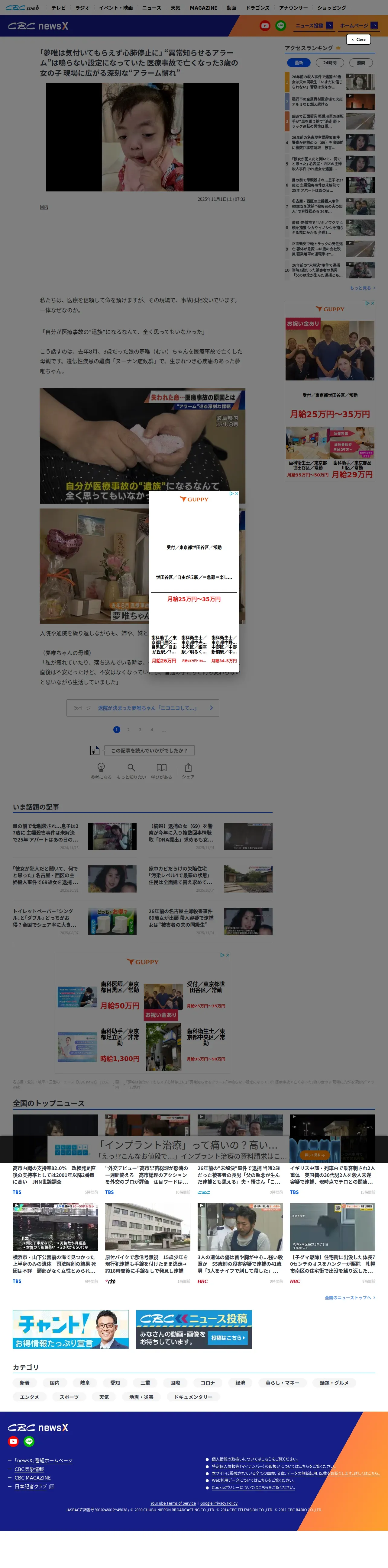Click the chevron on the next-page box
The width and height of the screenshot is (388, 1568).
[211, 708]
